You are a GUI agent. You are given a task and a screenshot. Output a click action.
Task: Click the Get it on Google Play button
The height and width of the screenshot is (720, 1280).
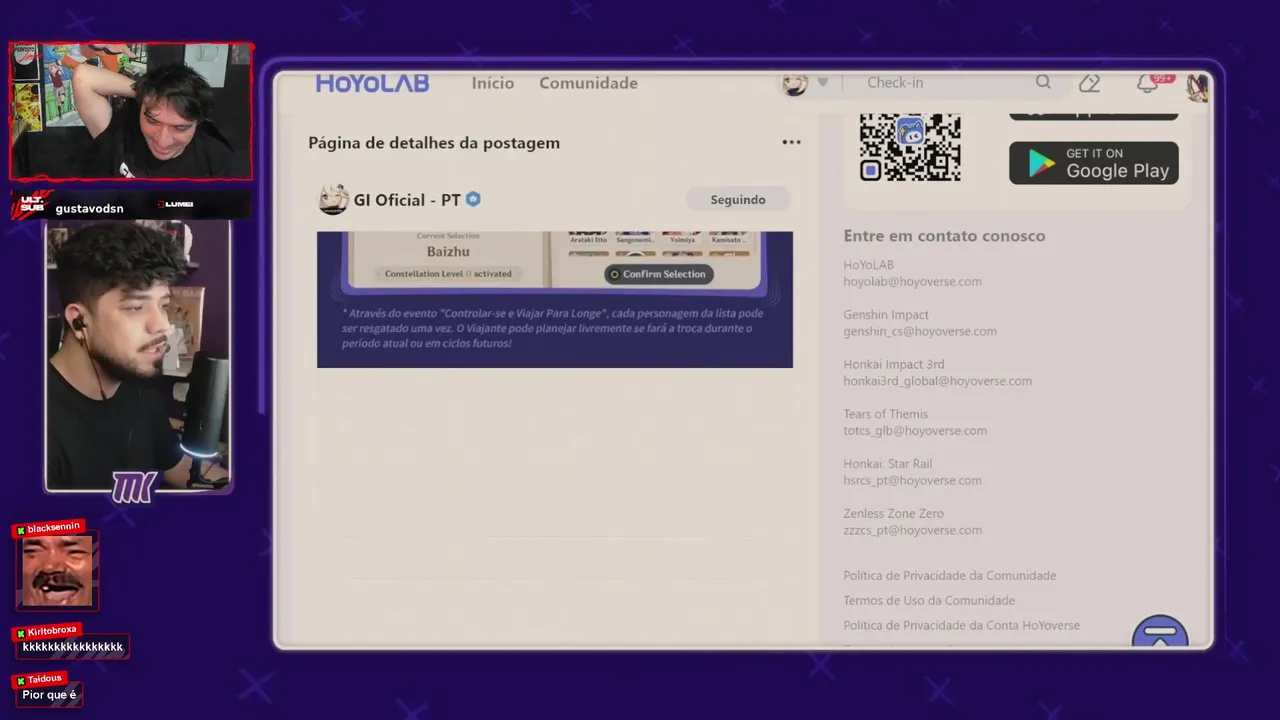[x=1094, y=163]
